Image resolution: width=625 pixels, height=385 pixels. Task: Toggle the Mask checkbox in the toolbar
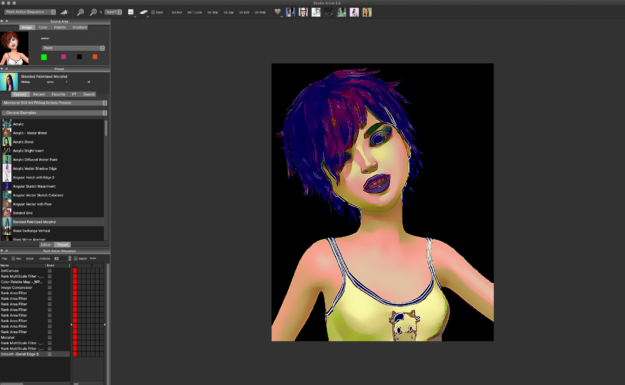tap(153, 12)
